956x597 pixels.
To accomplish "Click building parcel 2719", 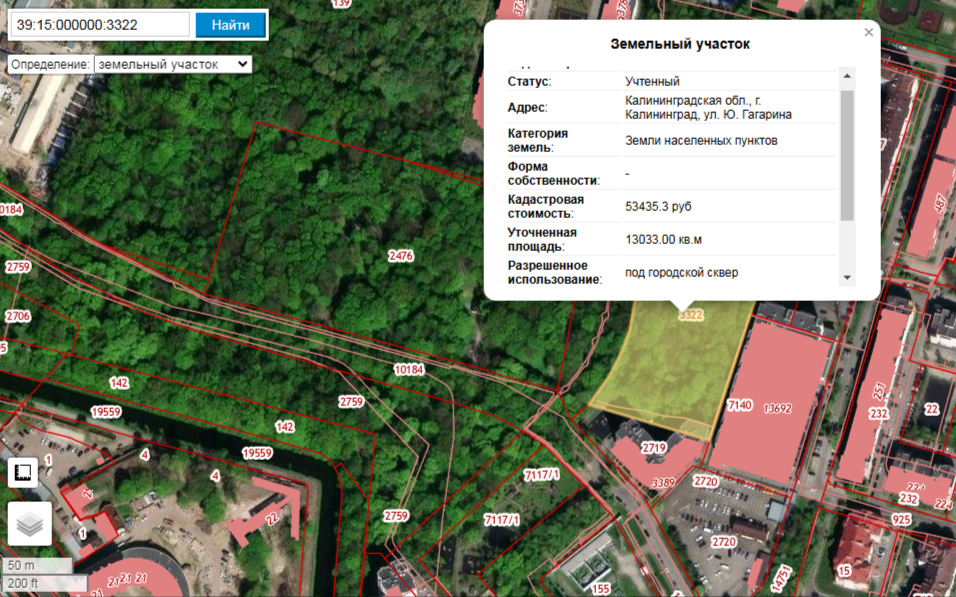I will [654, 447].
